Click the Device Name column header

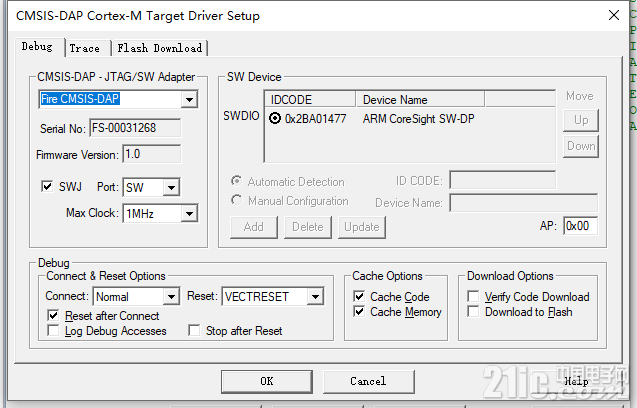pos(420,99)
